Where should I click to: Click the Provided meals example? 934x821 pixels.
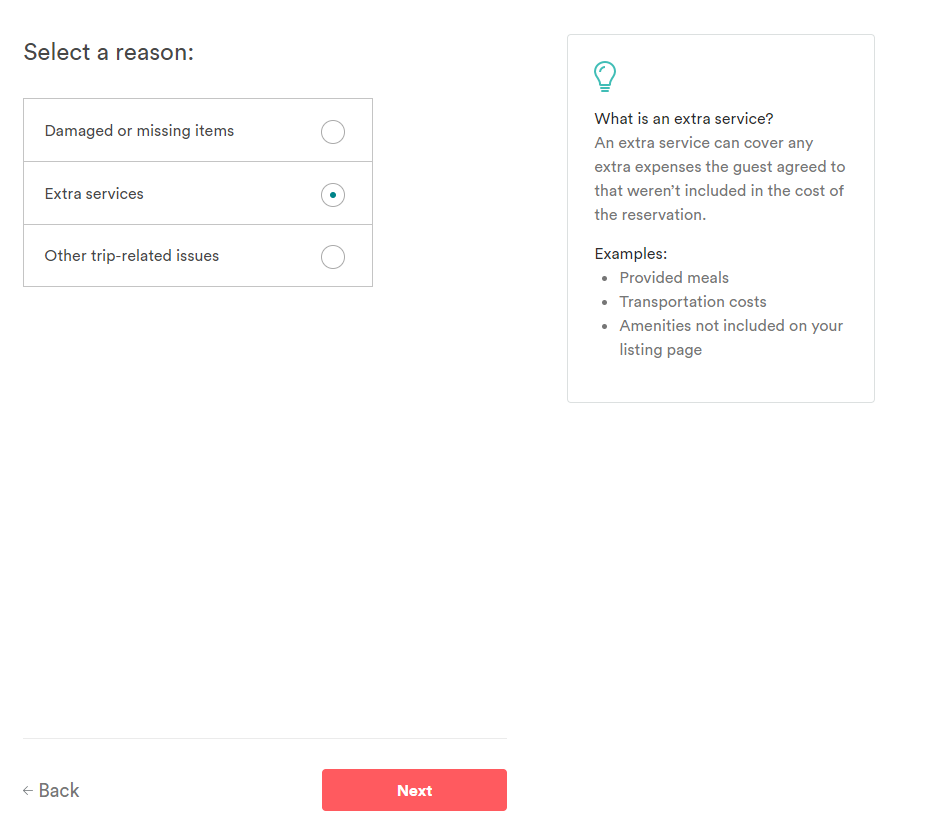pos(674,278)
